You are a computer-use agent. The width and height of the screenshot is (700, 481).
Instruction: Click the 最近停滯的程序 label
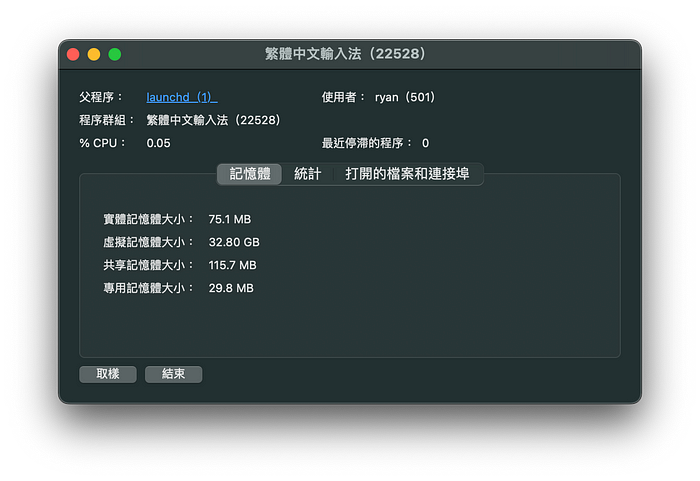(367, 143)
